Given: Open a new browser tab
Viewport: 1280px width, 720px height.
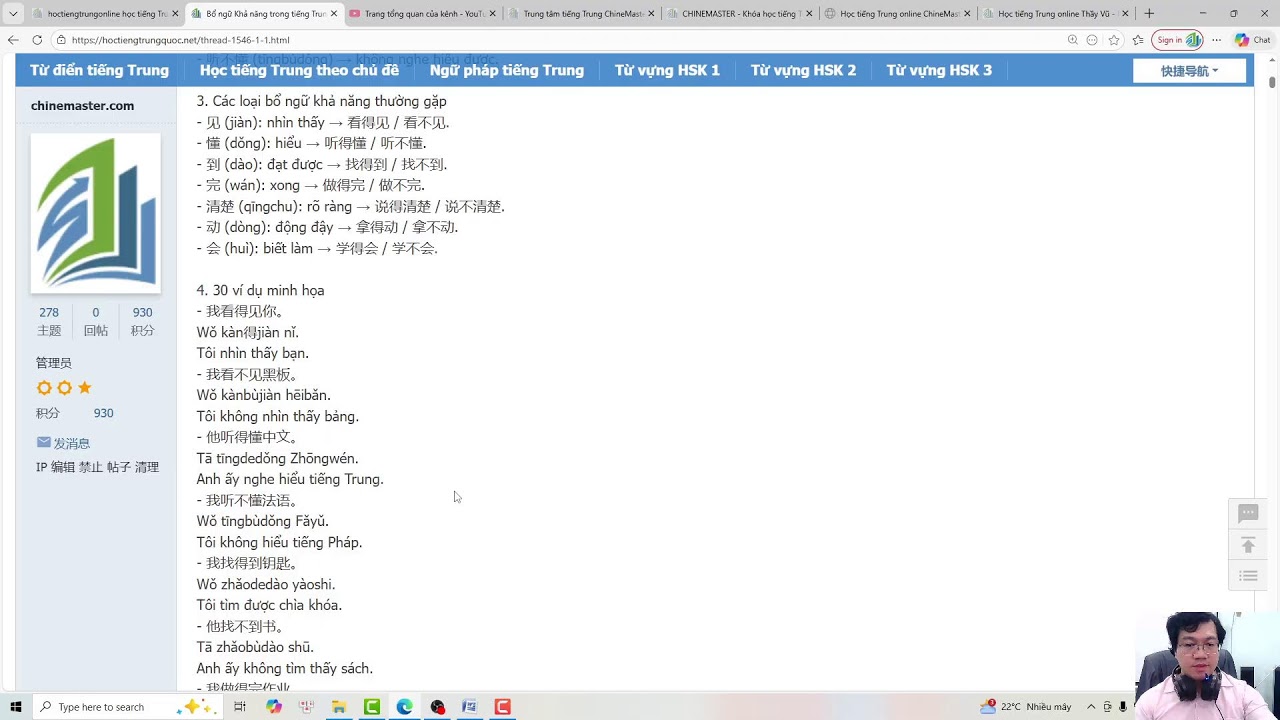Looking at the screenshot, I should [1149, 14].
